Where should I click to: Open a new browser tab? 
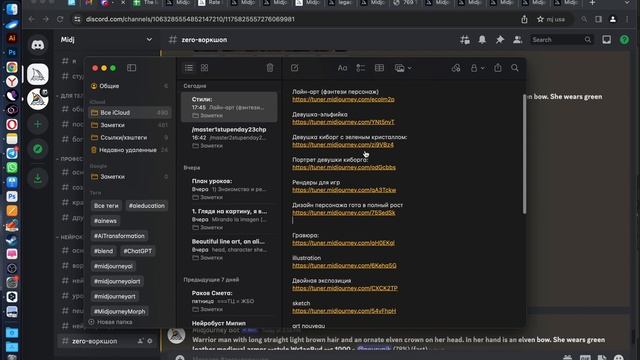(x=592, y=3)
